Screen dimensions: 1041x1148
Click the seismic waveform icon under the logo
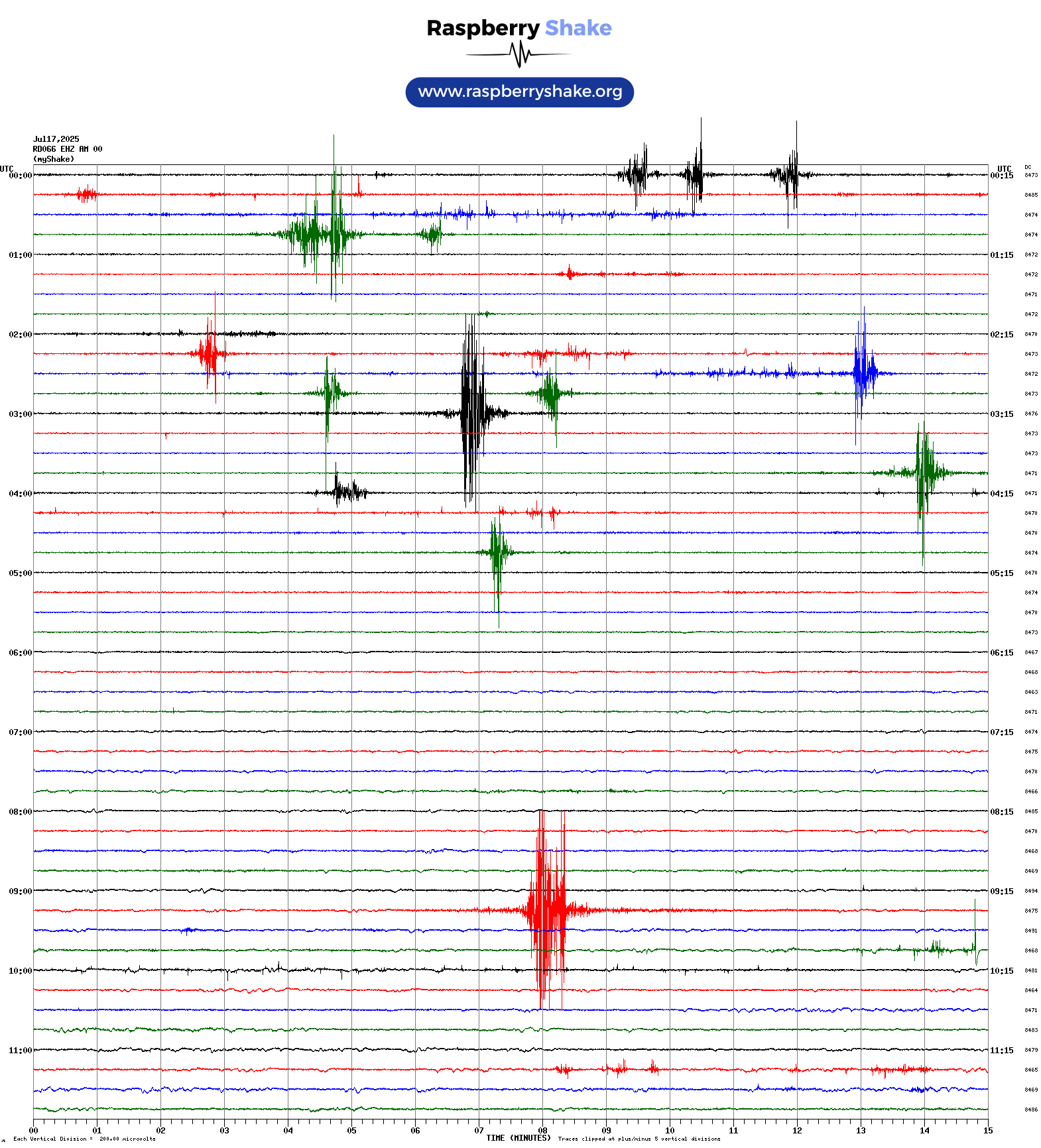click(x=519, y=54)
